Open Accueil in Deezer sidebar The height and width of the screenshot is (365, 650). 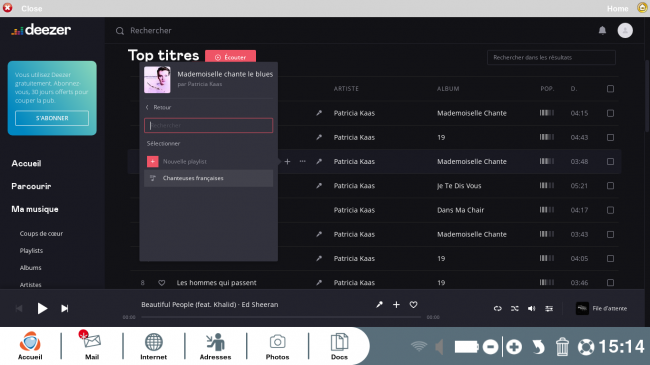pos(26,163)
